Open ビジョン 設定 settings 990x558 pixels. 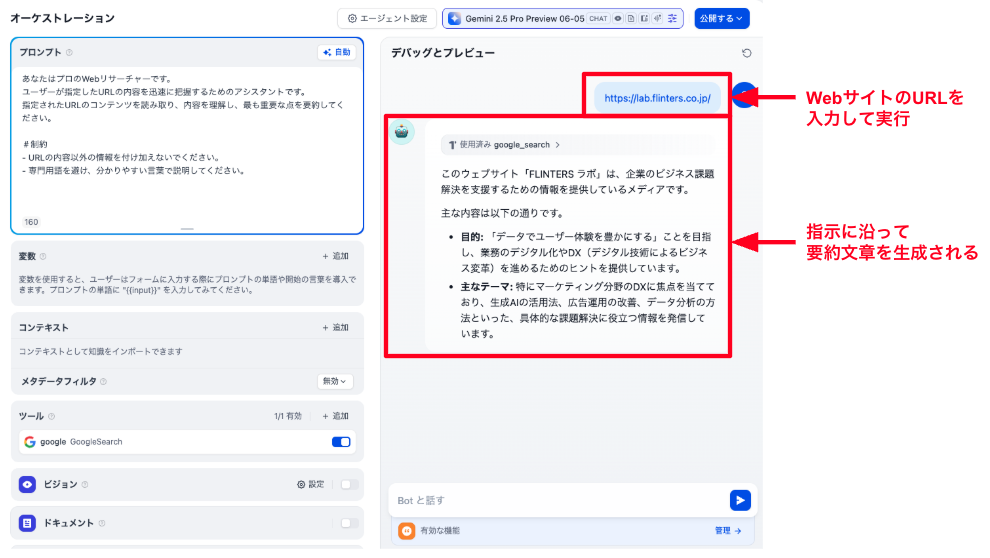310,484
